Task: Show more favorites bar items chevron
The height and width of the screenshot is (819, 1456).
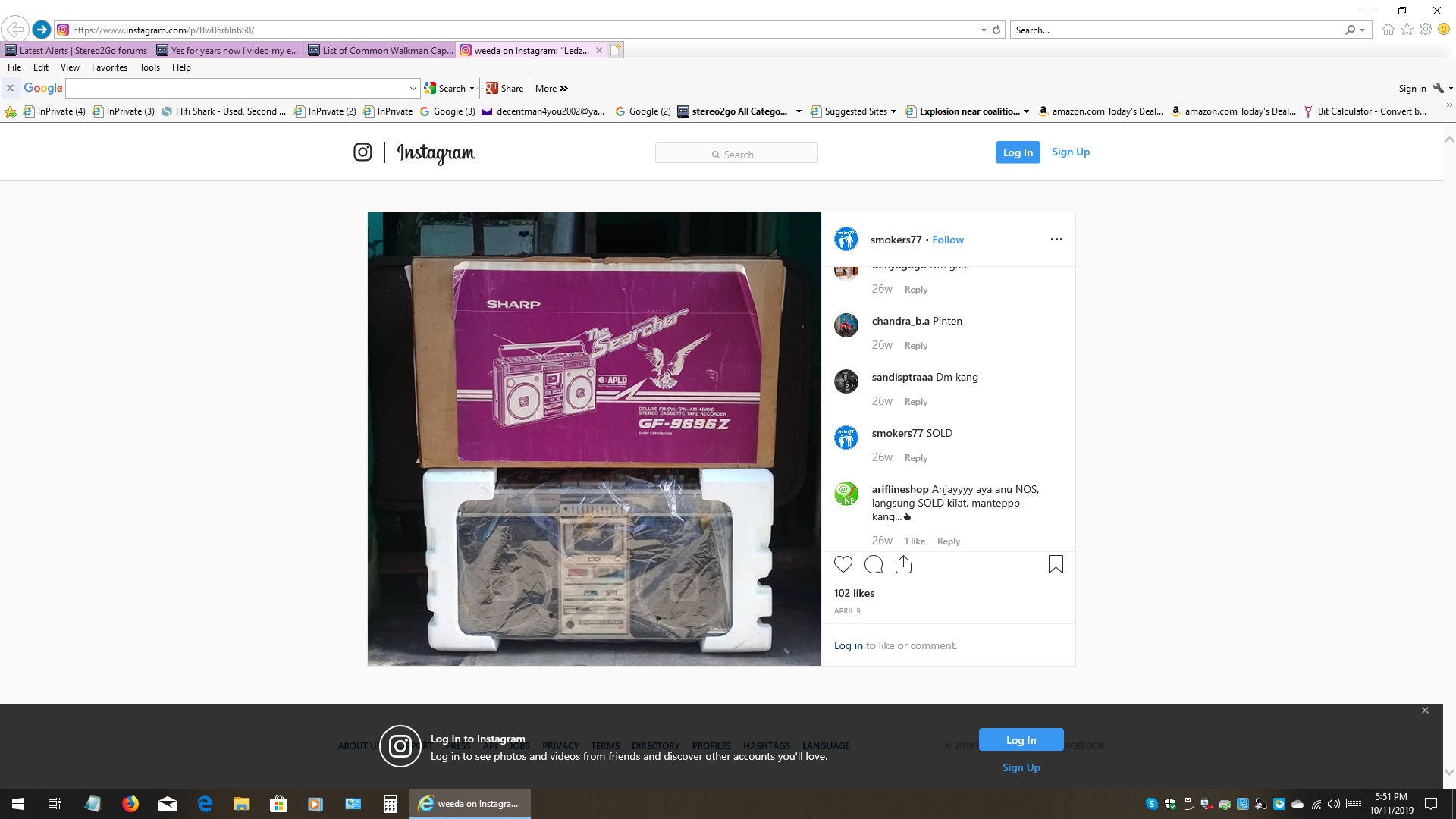Action: (1449, 106)
